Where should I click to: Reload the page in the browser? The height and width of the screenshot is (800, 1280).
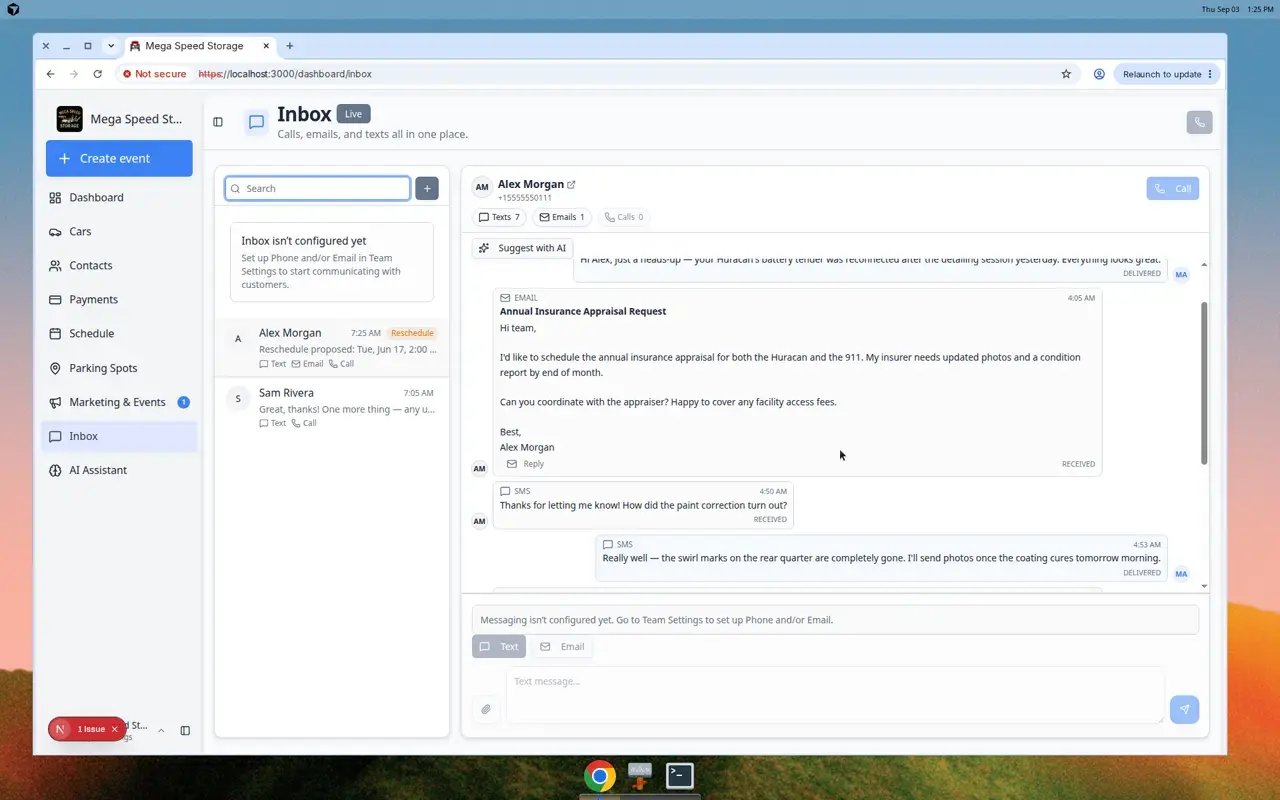[x=97, y=74]
